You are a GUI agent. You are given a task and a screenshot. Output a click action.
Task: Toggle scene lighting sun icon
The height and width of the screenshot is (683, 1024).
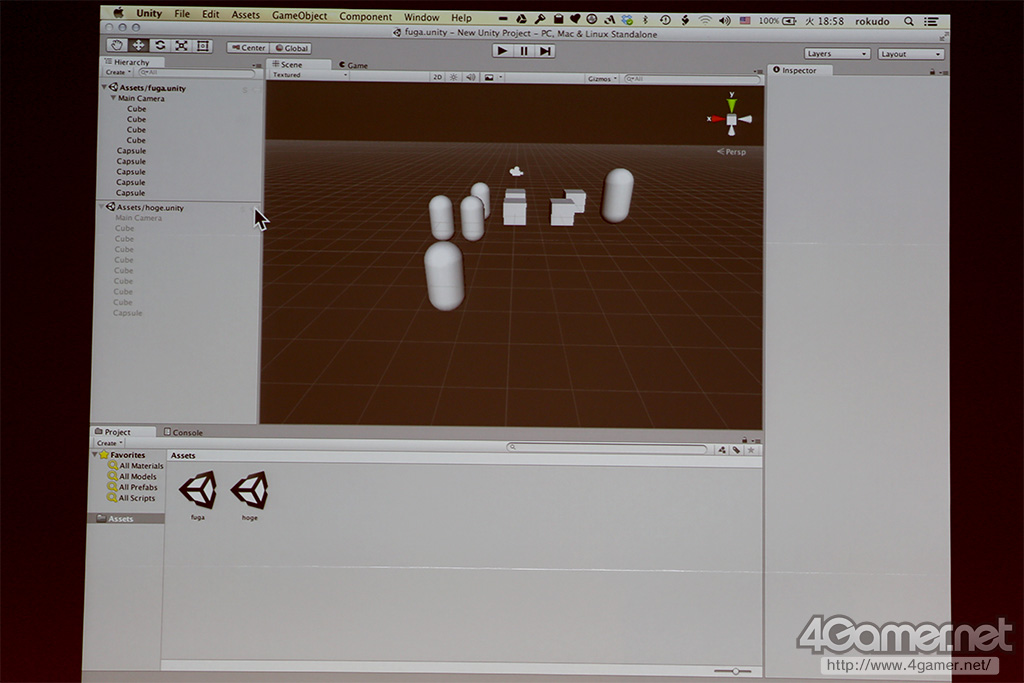454,77
